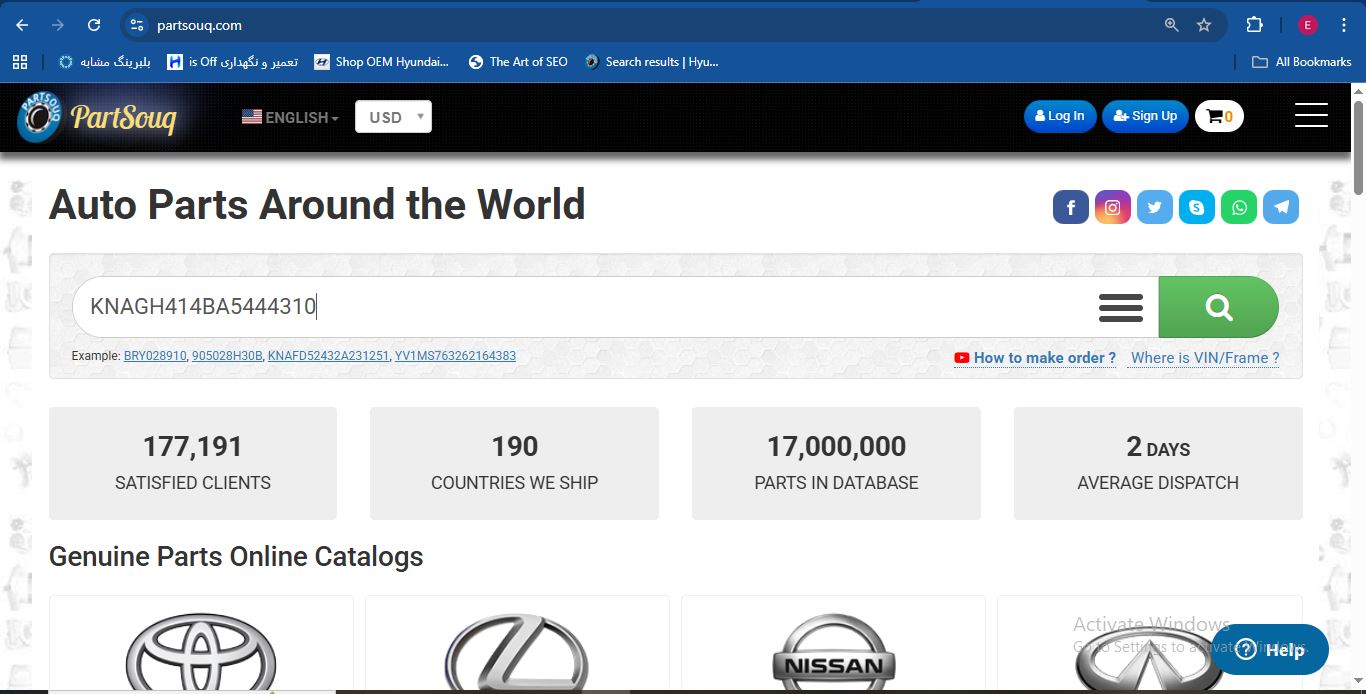Open the ENGLISH language dropdown
Screen dimensions: 1366x694
290,117
